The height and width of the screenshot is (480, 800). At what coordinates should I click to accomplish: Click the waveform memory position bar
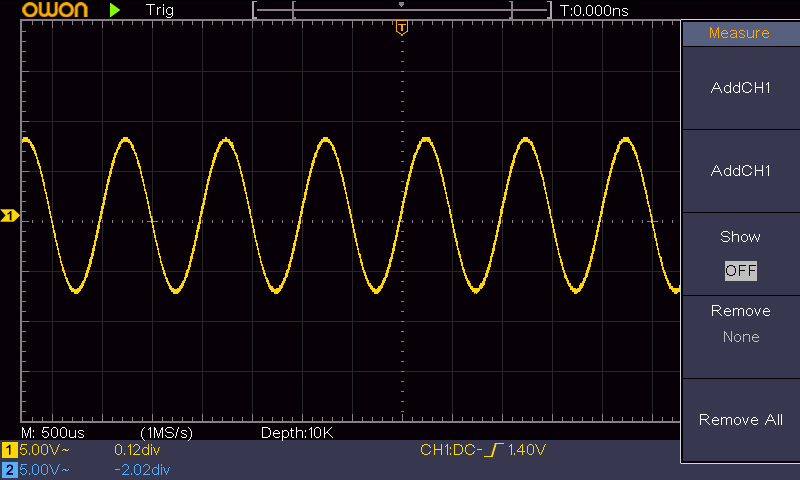point(402,10)
